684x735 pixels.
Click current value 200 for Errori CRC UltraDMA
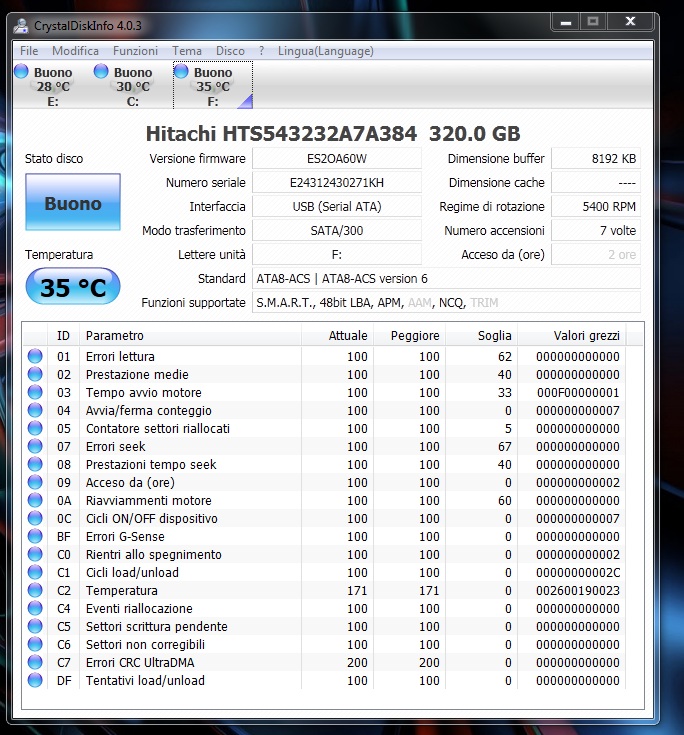[x=357, y=662]
